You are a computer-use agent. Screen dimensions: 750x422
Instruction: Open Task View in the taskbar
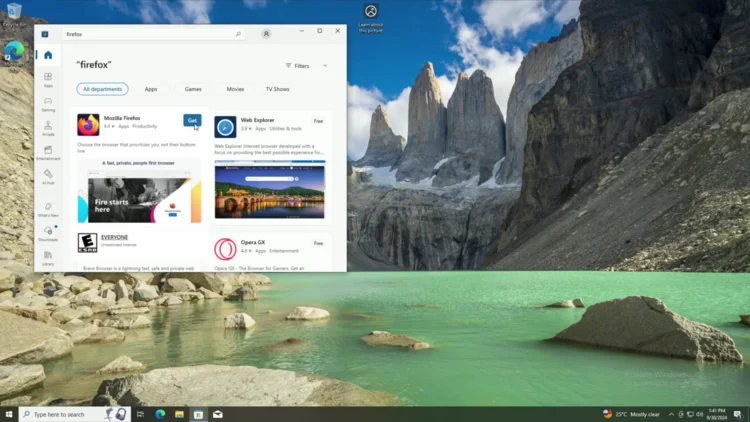[140, 414]
